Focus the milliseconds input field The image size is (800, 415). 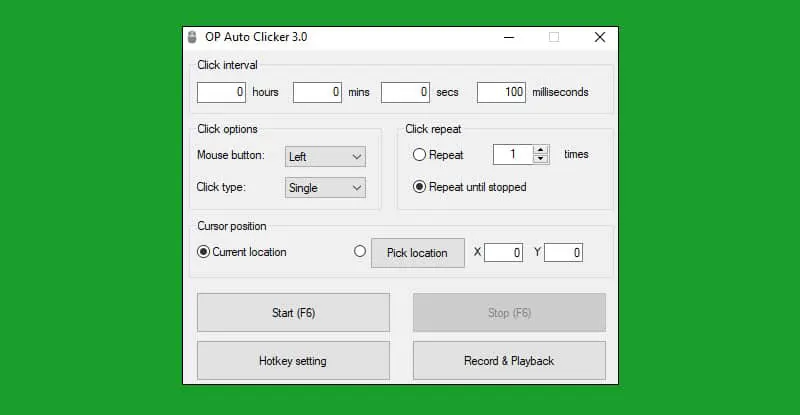(x=501, y=92)
